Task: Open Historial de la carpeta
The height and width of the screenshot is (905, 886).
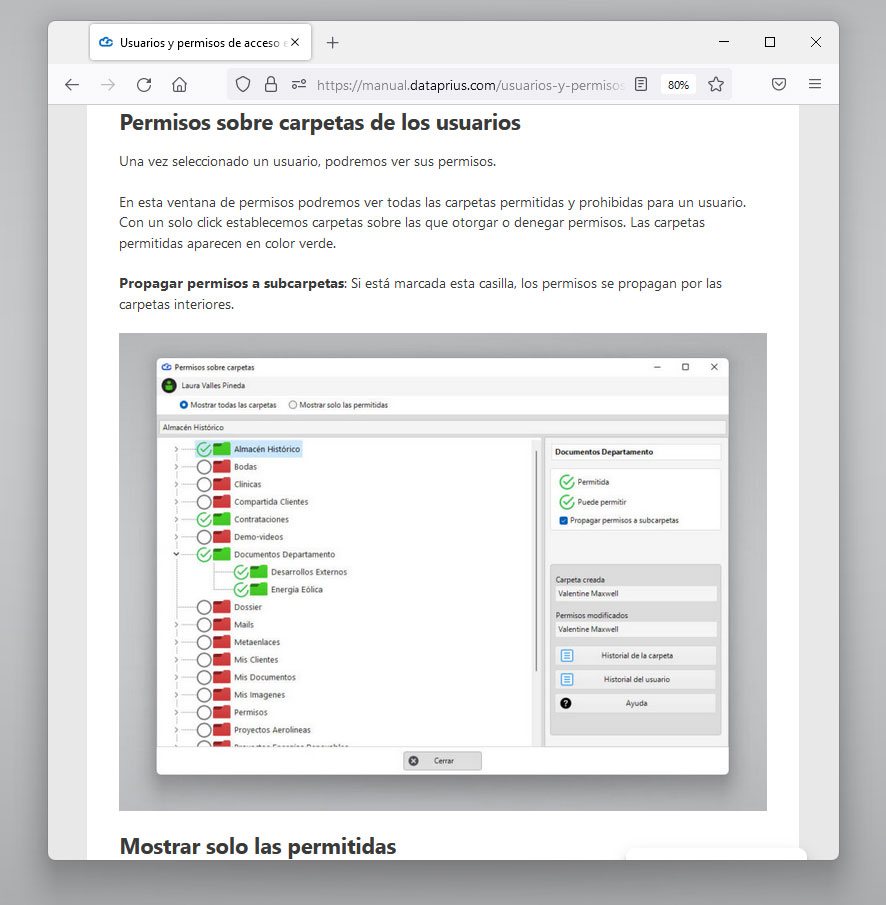Action: (x=635, y=656)
